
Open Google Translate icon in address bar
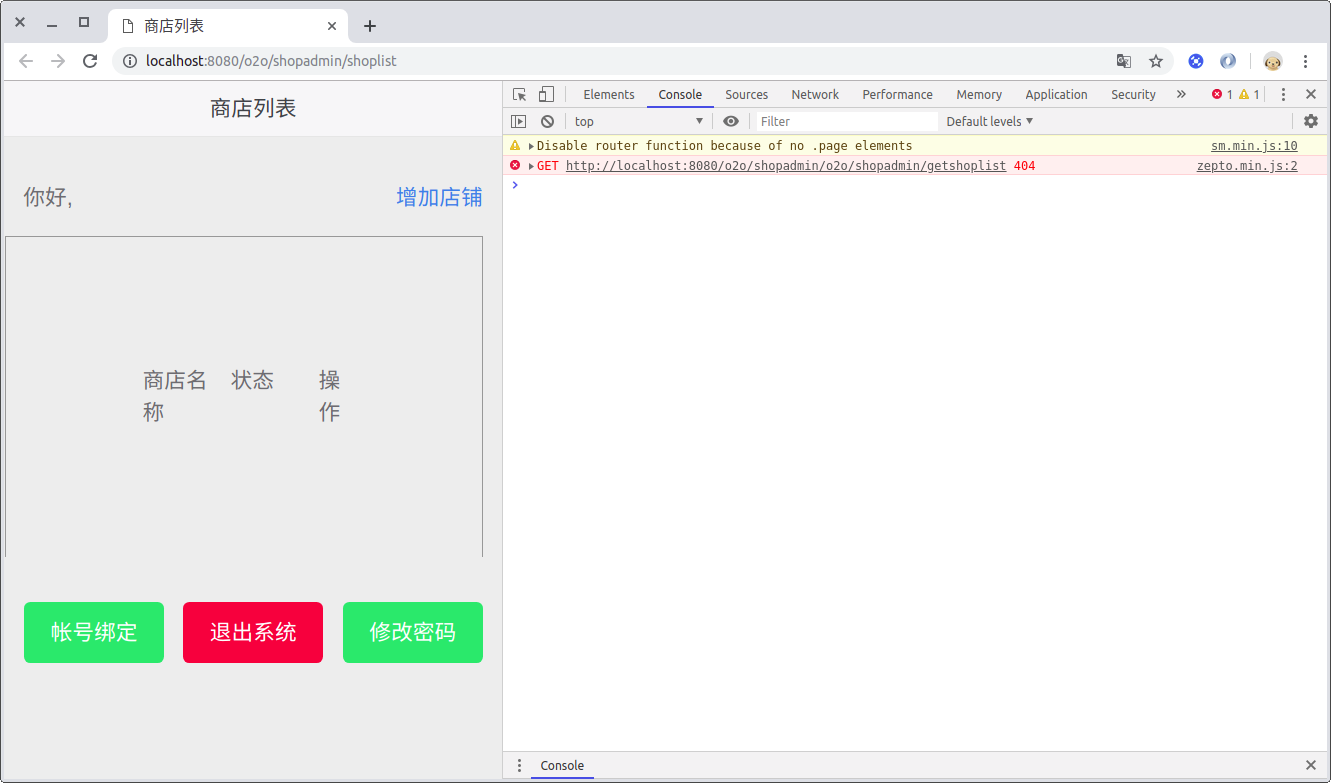coord(1124,61)
